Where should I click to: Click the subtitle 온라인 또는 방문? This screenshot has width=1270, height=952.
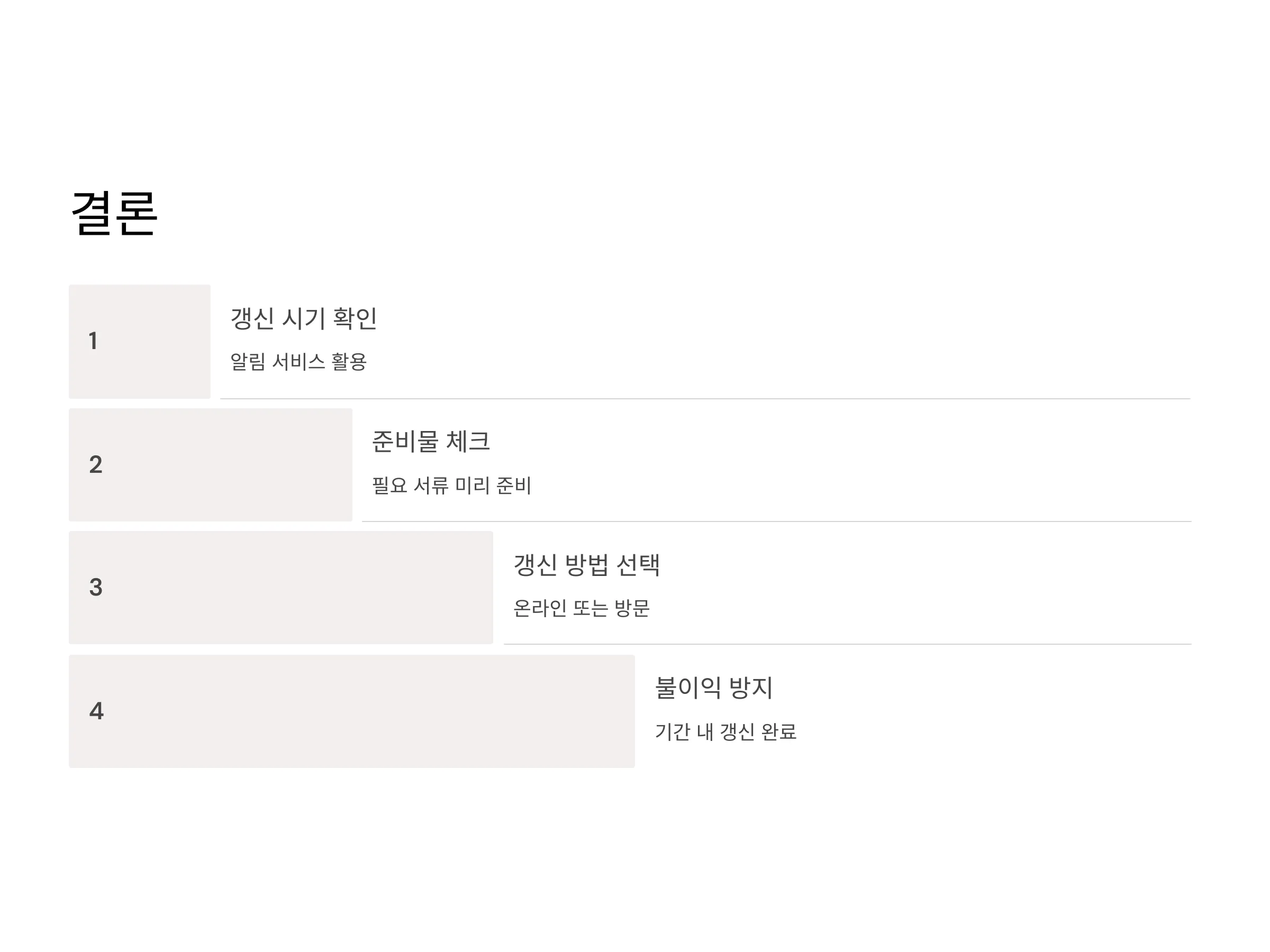pos(582,608)
